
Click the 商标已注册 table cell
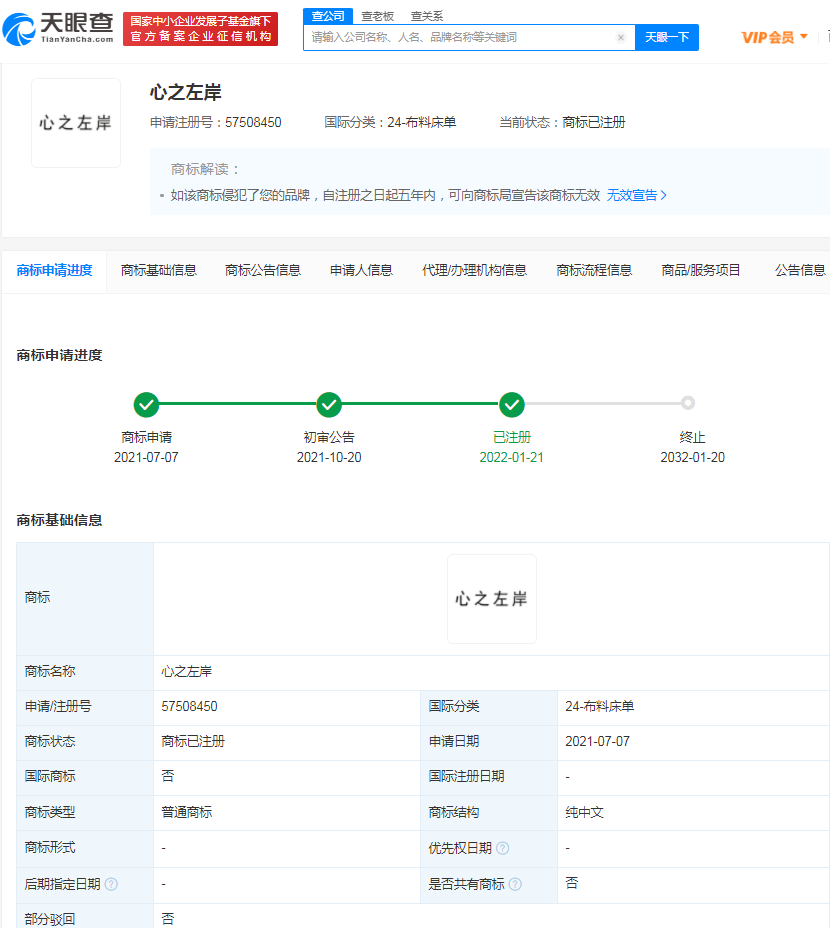pyautogui.click(x=193, y=742)
